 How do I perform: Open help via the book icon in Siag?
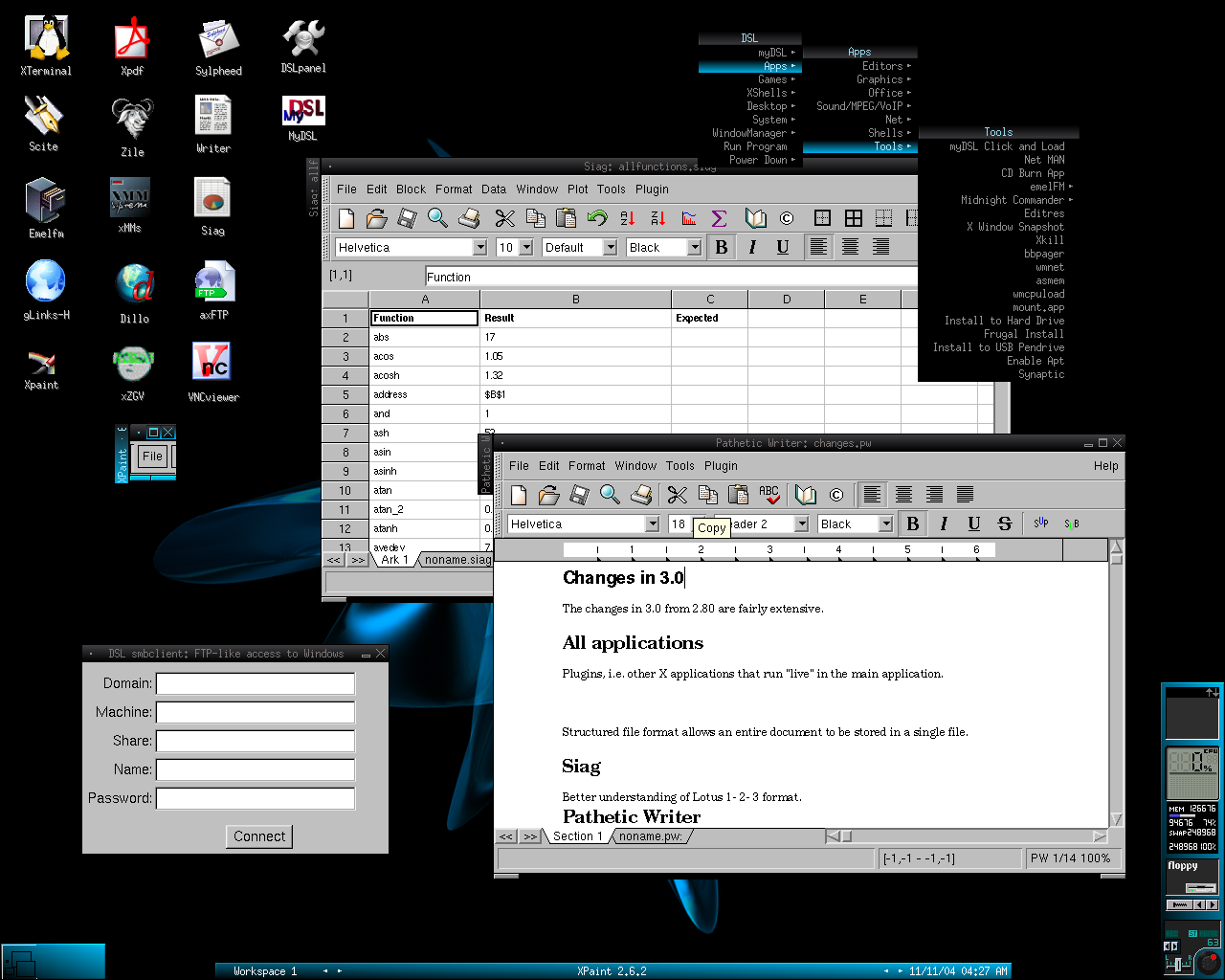[756, 218]
